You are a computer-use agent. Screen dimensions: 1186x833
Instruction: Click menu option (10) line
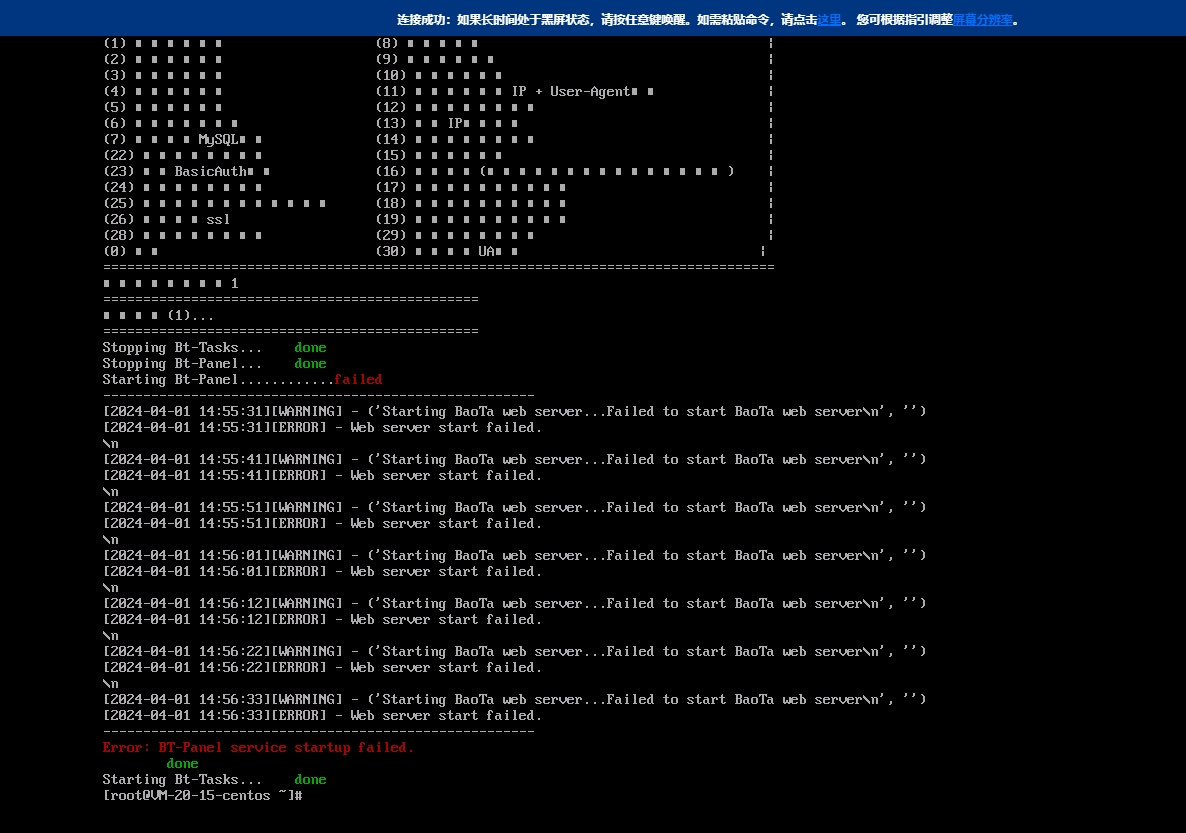point(439,76)
